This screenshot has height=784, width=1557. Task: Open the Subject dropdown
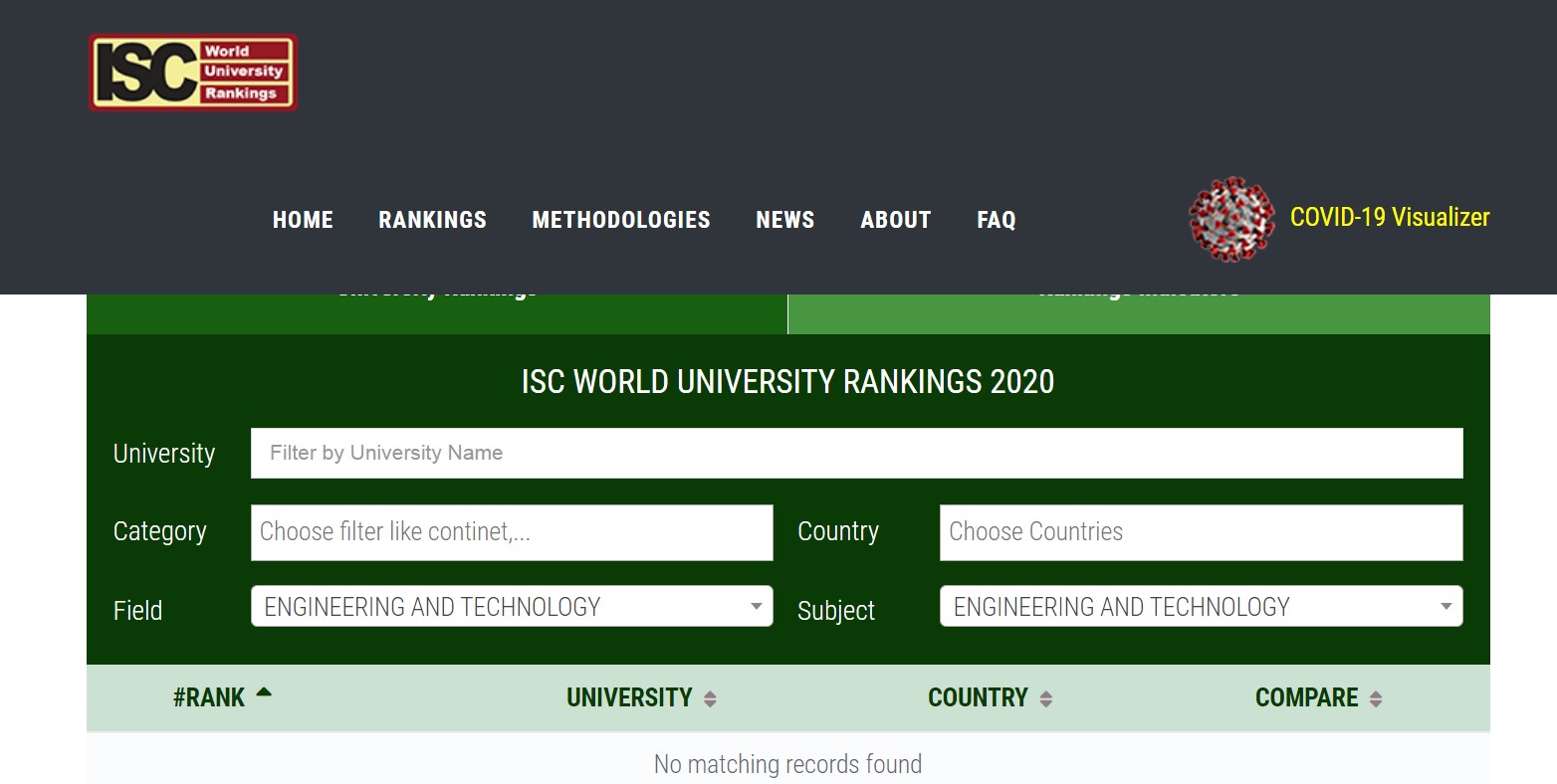click(1201, 606)
